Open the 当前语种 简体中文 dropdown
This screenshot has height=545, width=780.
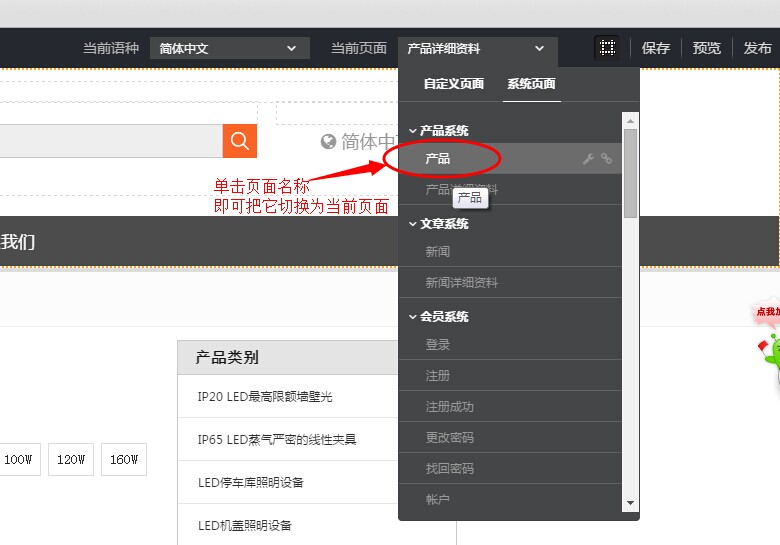229,48
